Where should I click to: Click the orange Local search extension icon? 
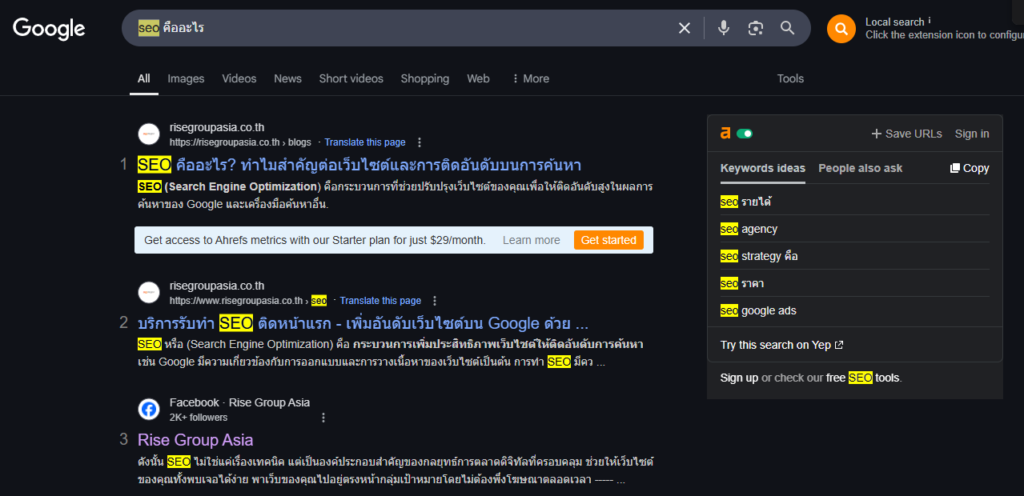pos(841,29)
